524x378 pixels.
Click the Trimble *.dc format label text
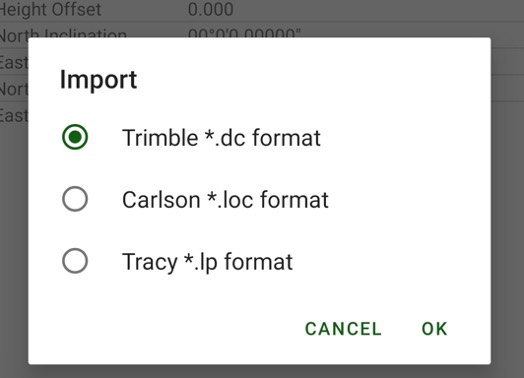221,138
